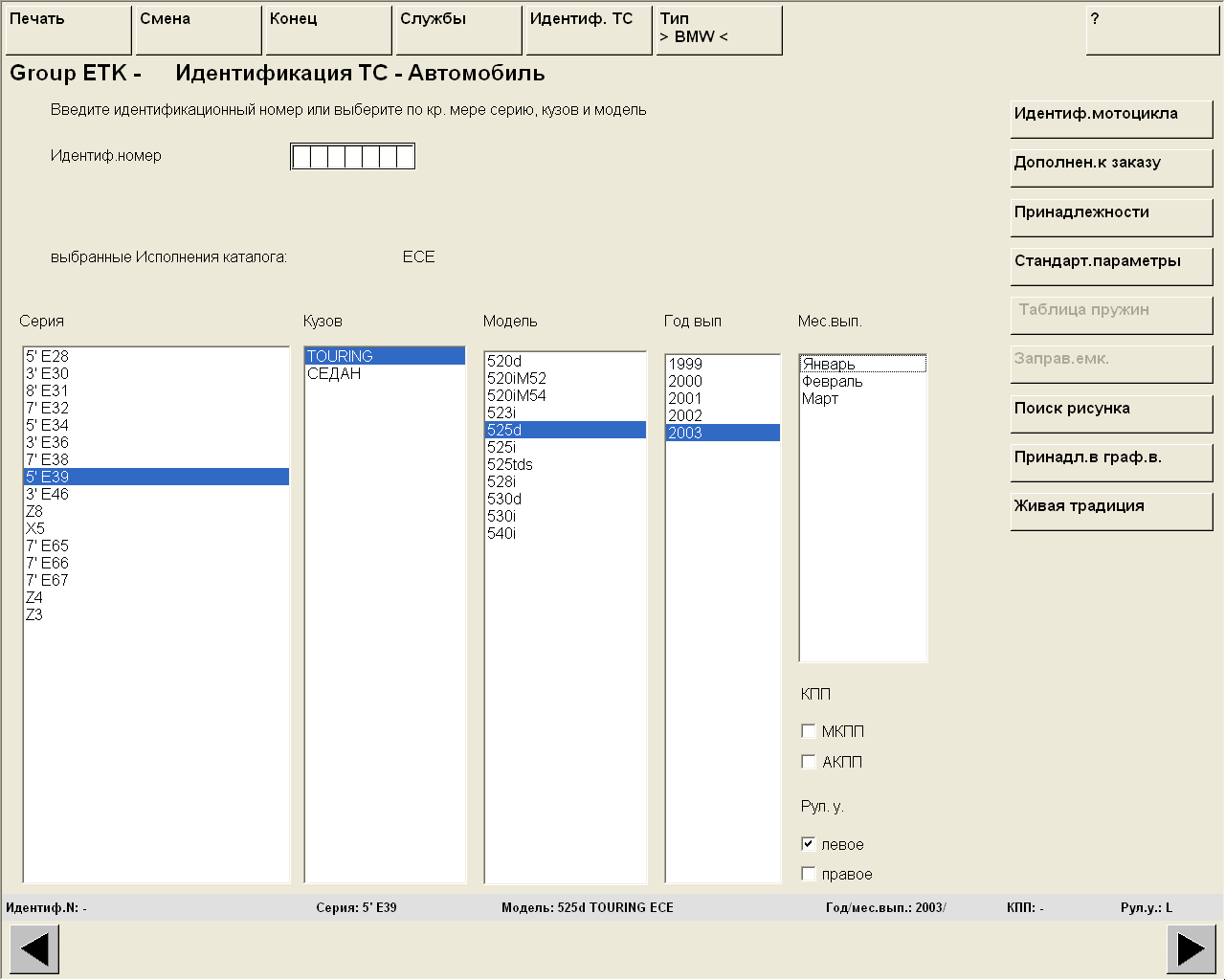Select month Февраль
Viewport: 1225px width, 980px height.
[x=863, y=381]
